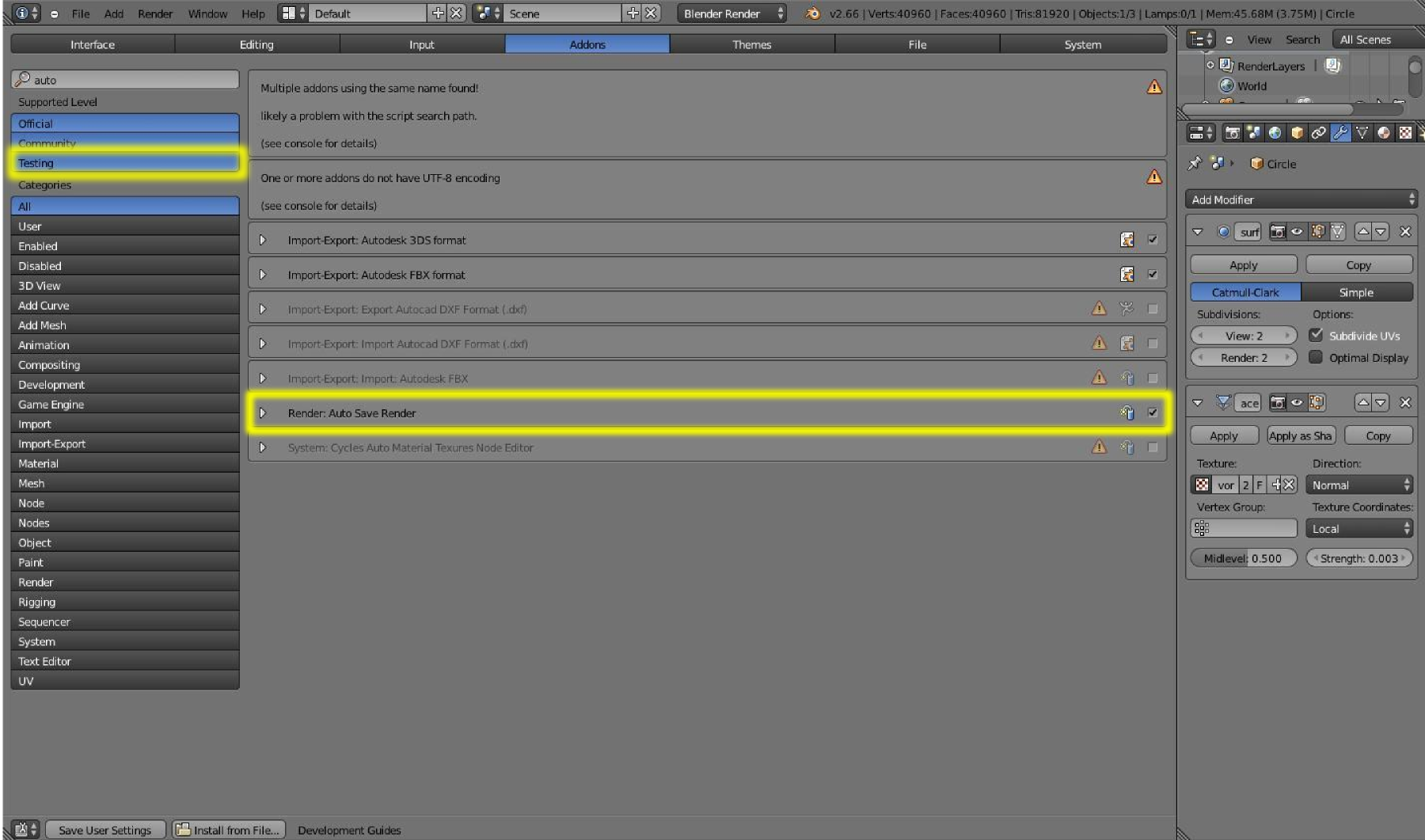Open the Blender Render engine dropdown
Viewport: 1425px width, 840px height.
[x=732, y=13]
